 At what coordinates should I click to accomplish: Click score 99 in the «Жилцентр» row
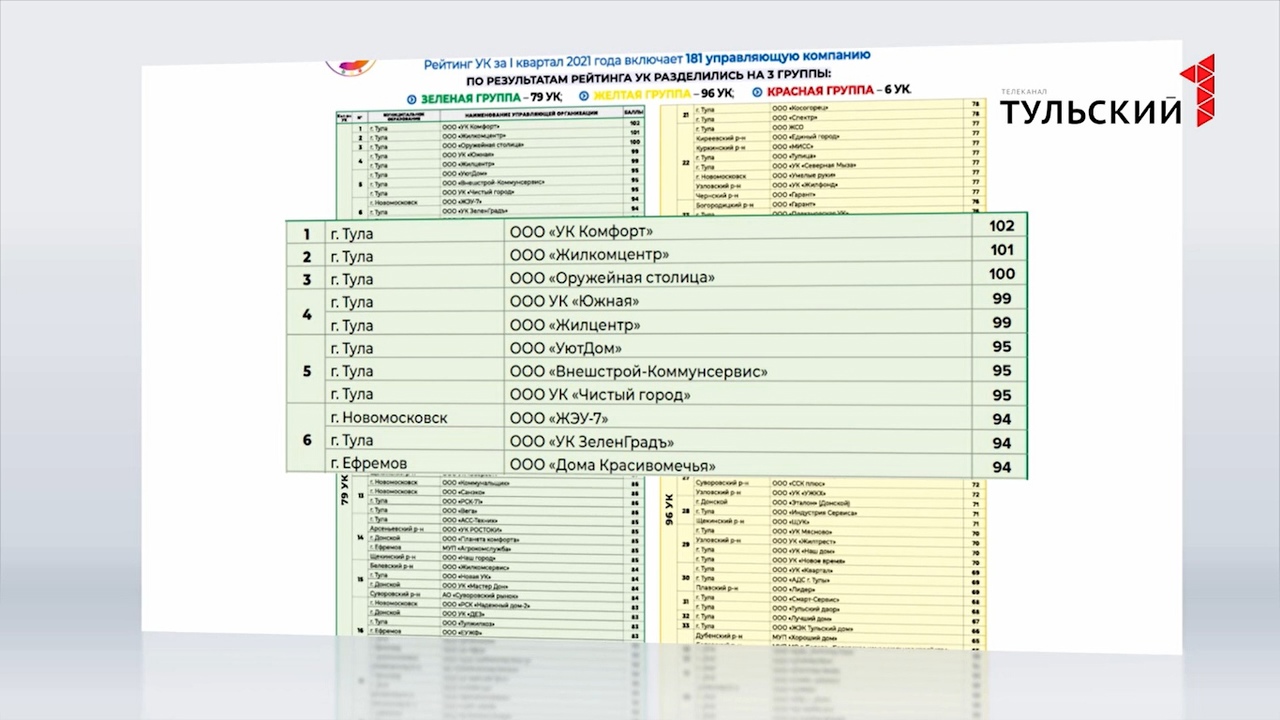(x=1001, y=323)
